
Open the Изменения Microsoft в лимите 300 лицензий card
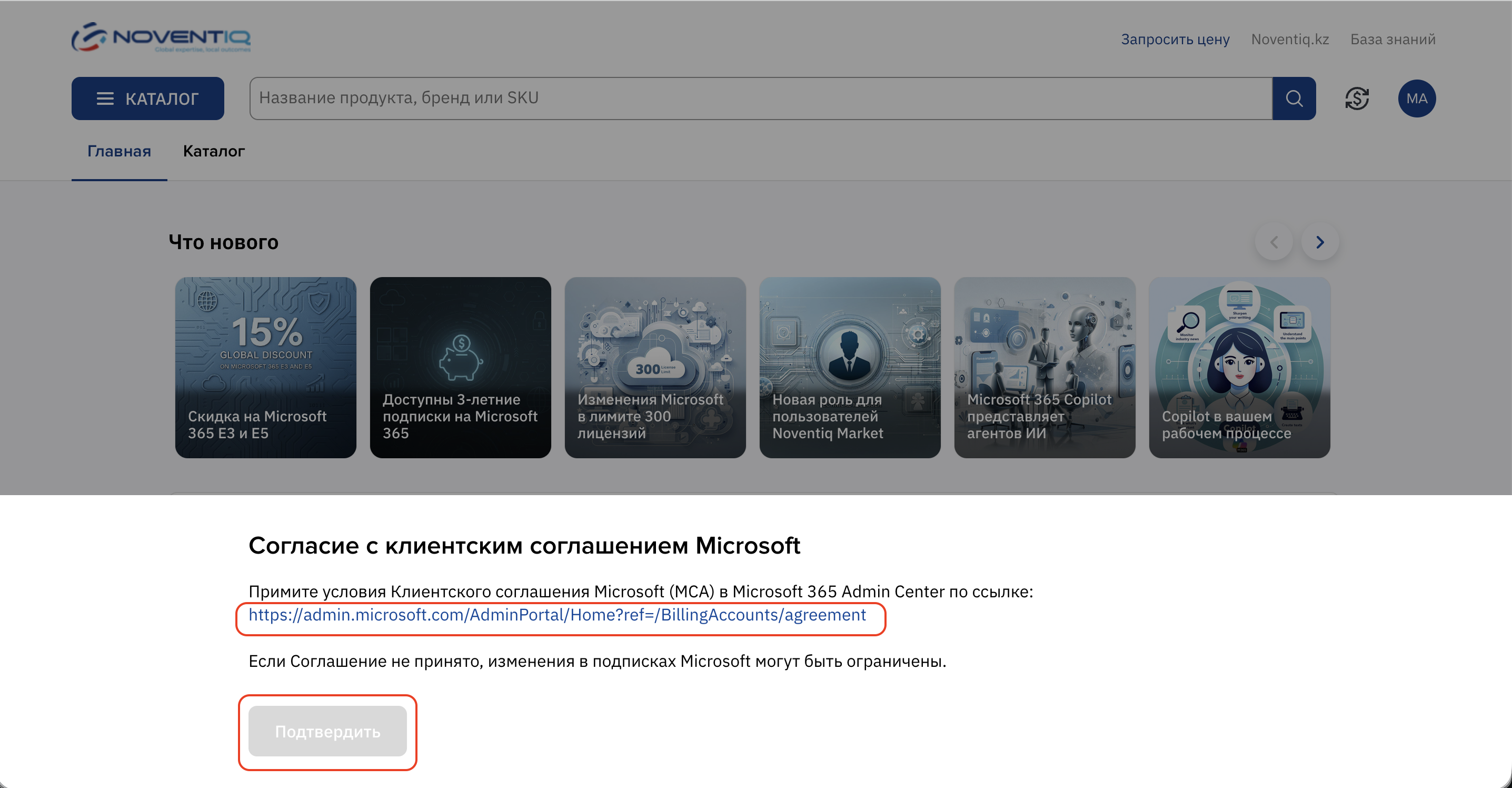click(x=655, y=368)
